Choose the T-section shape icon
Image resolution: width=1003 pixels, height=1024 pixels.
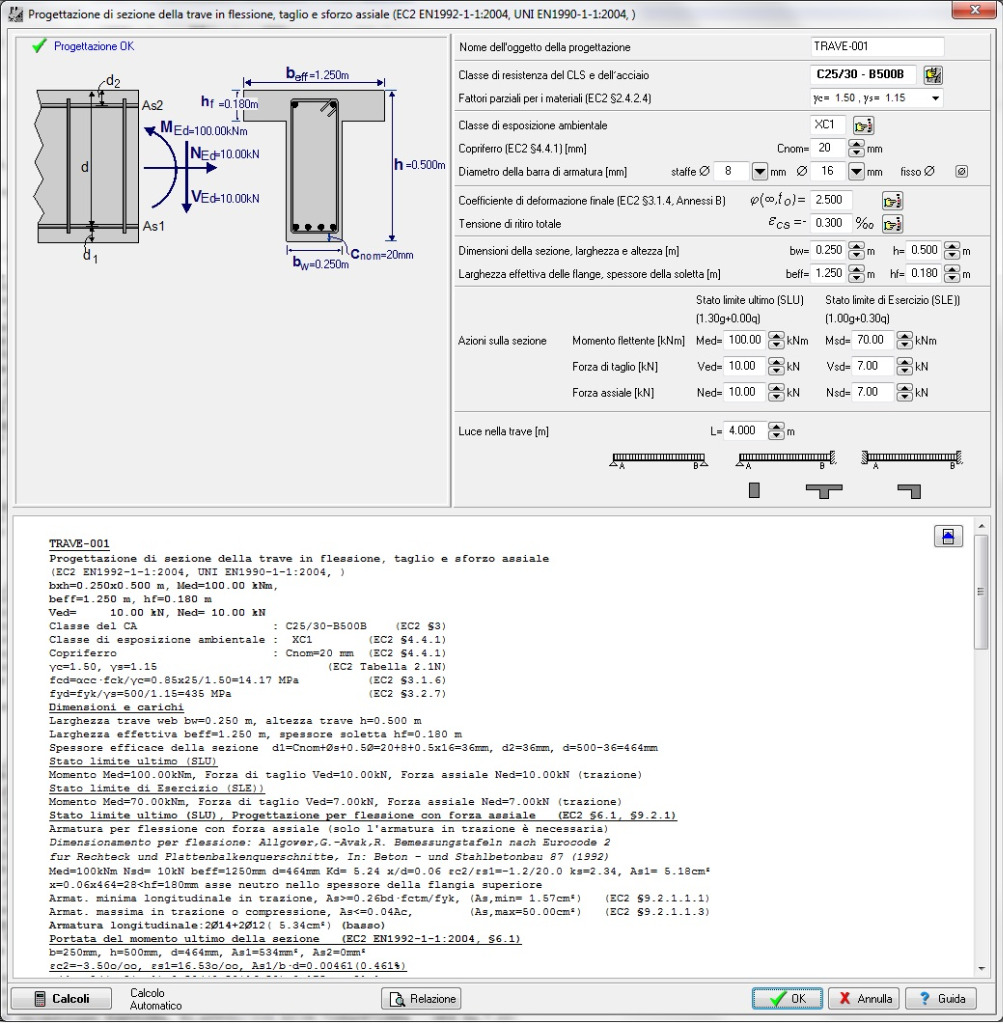point(824,491)
